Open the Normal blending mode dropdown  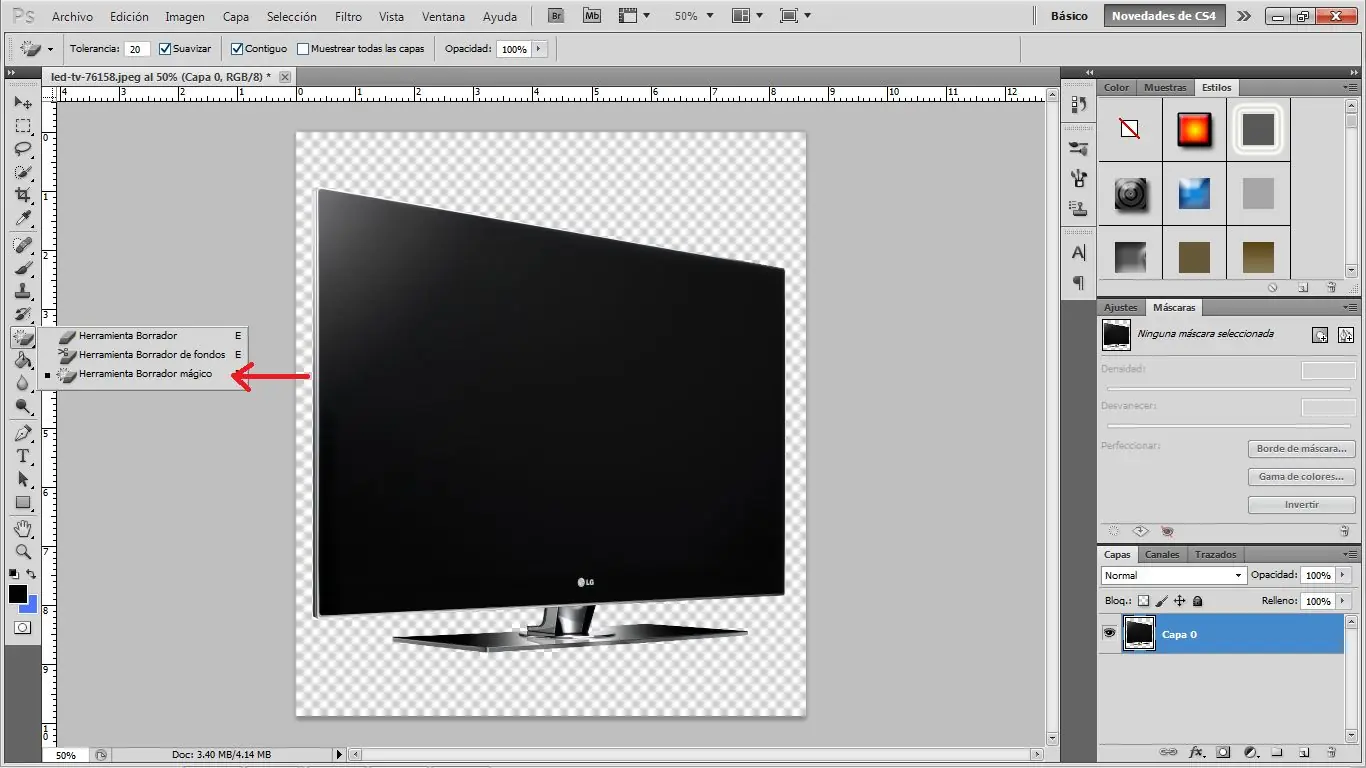point(1173,575)
